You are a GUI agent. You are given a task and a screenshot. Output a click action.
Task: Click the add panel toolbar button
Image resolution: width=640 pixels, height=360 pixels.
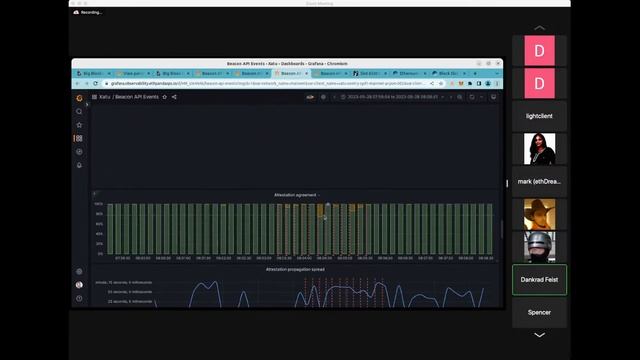pos(310,97)
